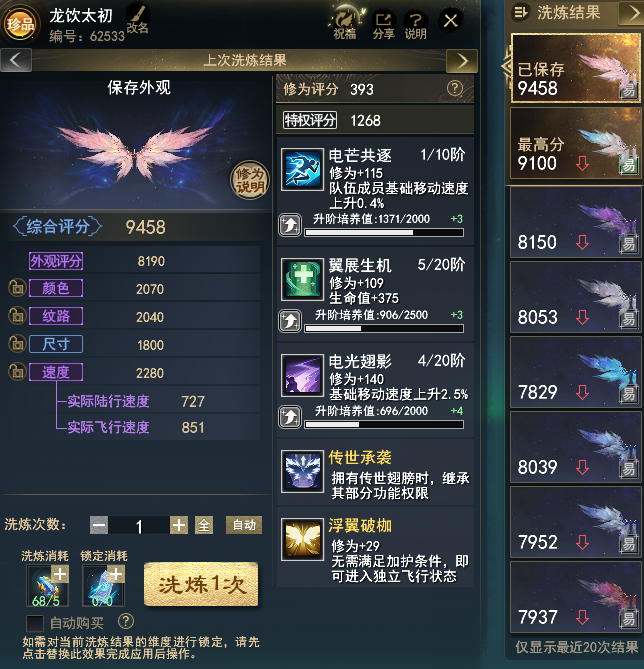Screen dimensions: 644x669
Task: Go to previous result with left arrow
Action: pos(16,60)
